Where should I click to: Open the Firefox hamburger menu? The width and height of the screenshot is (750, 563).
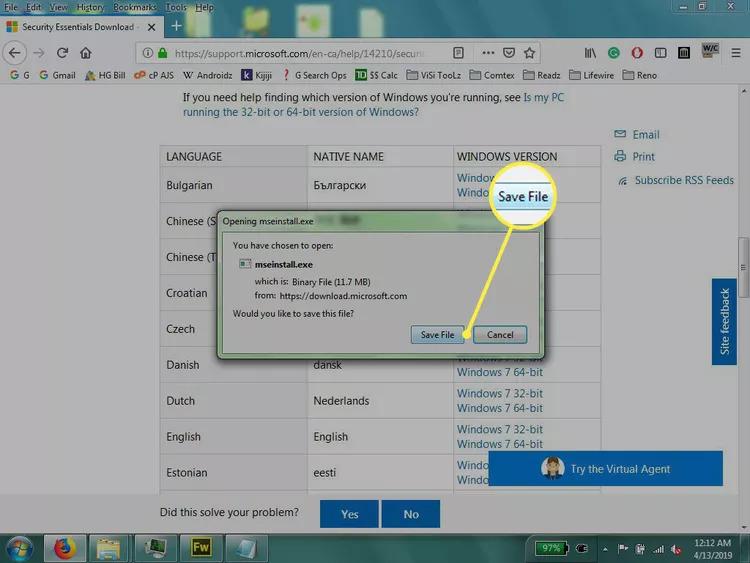pos(736,53)
